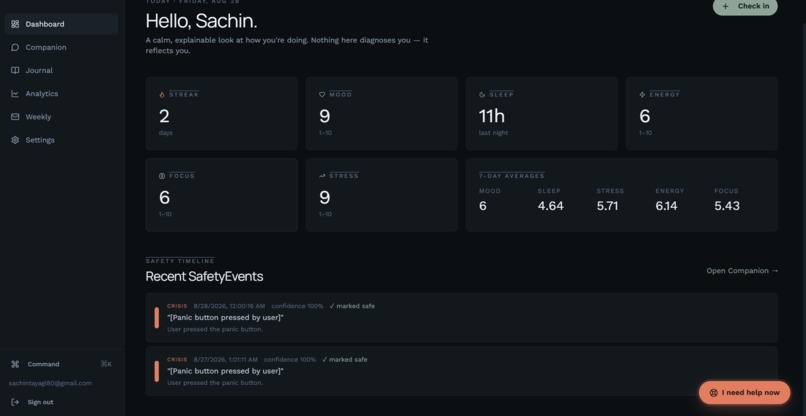Click the sparkle icon on Energy card
Image resolution: width=806 pixels, height=416 pixels.
(642, 95)
